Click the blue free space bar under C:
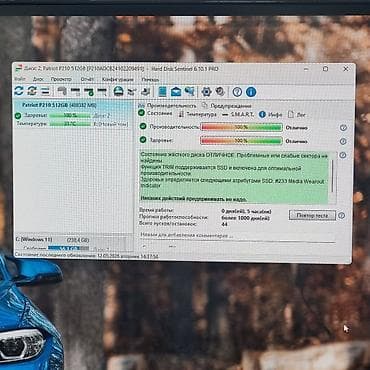The image size is (370, 370). point(68,248)
